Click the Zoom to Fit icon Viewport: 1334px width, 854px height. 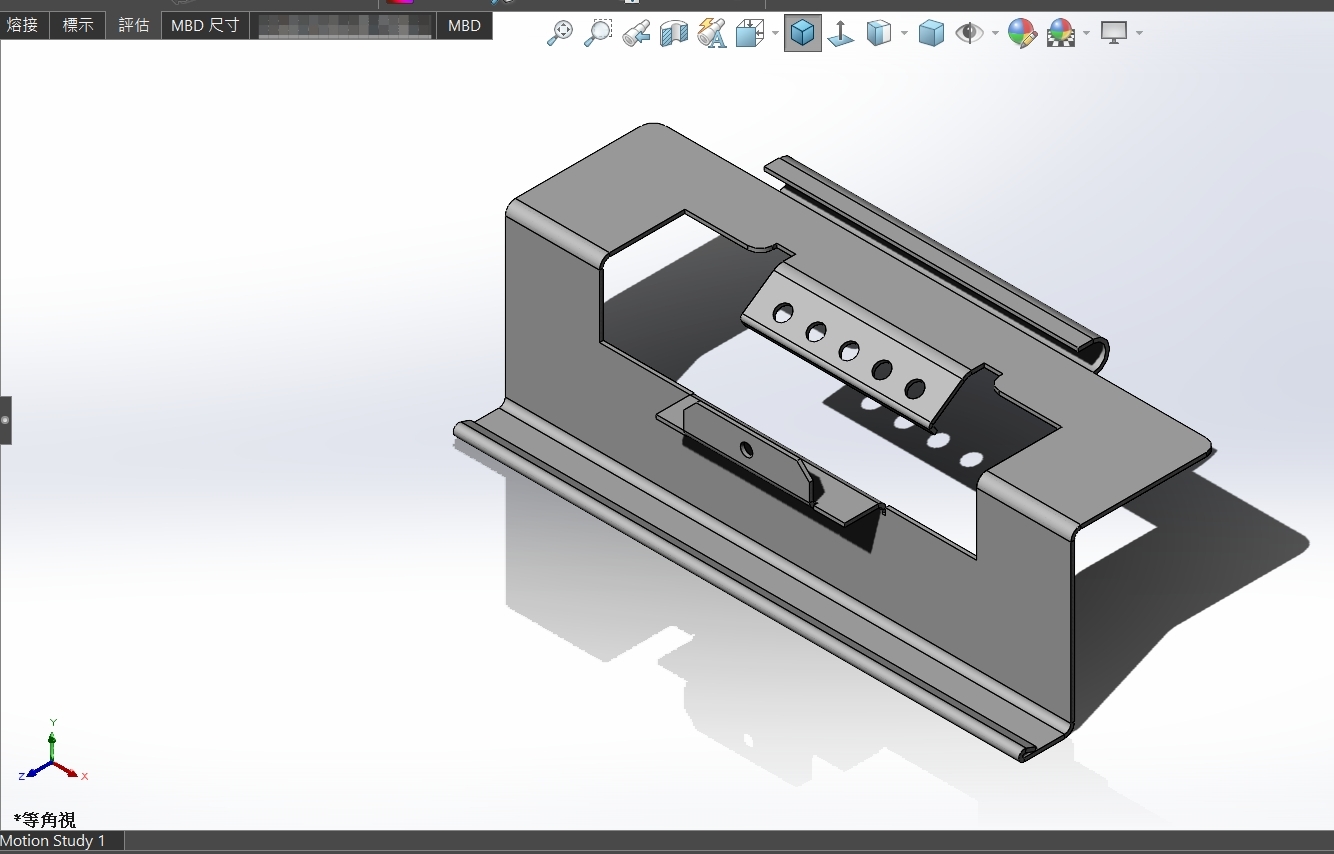560,33
